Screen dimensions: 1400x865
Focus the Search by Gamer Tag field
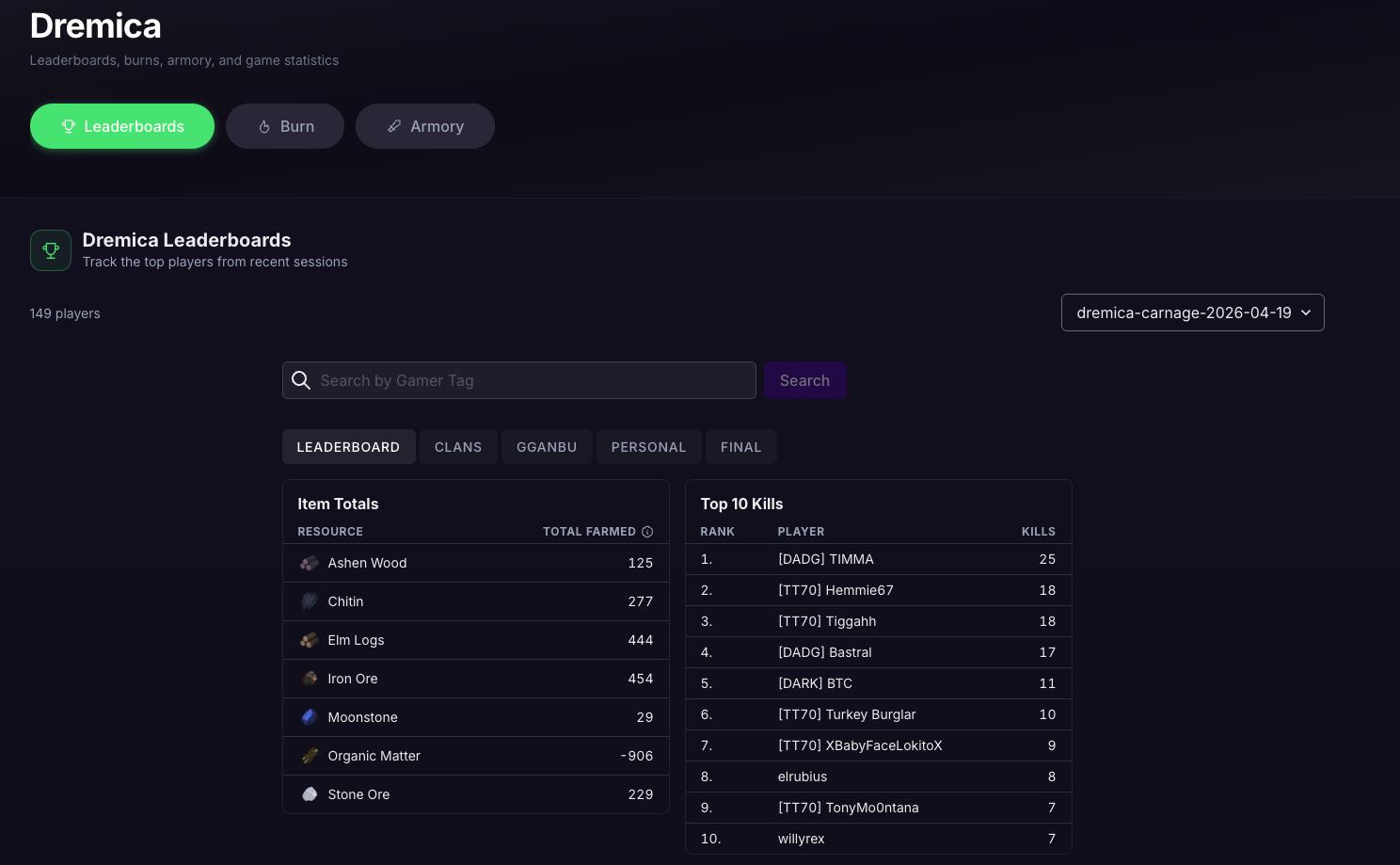(x=519, y=380)
